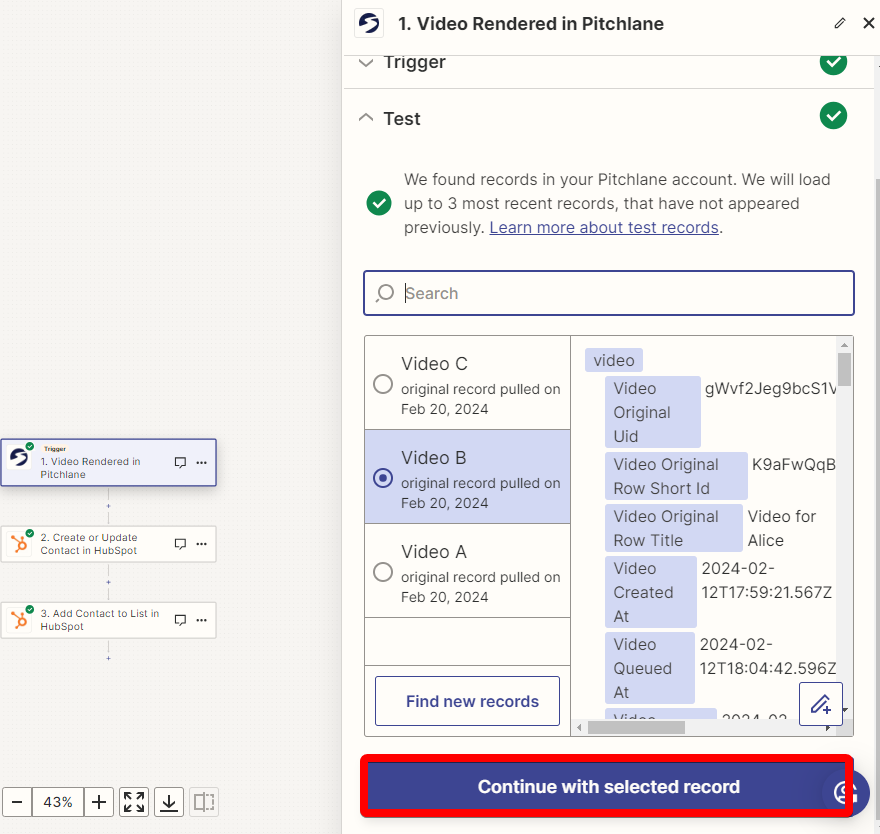Open more options on Create or Update Contact step
The width and height of the screenshot is (880, 834).
(x=201, y=544)
